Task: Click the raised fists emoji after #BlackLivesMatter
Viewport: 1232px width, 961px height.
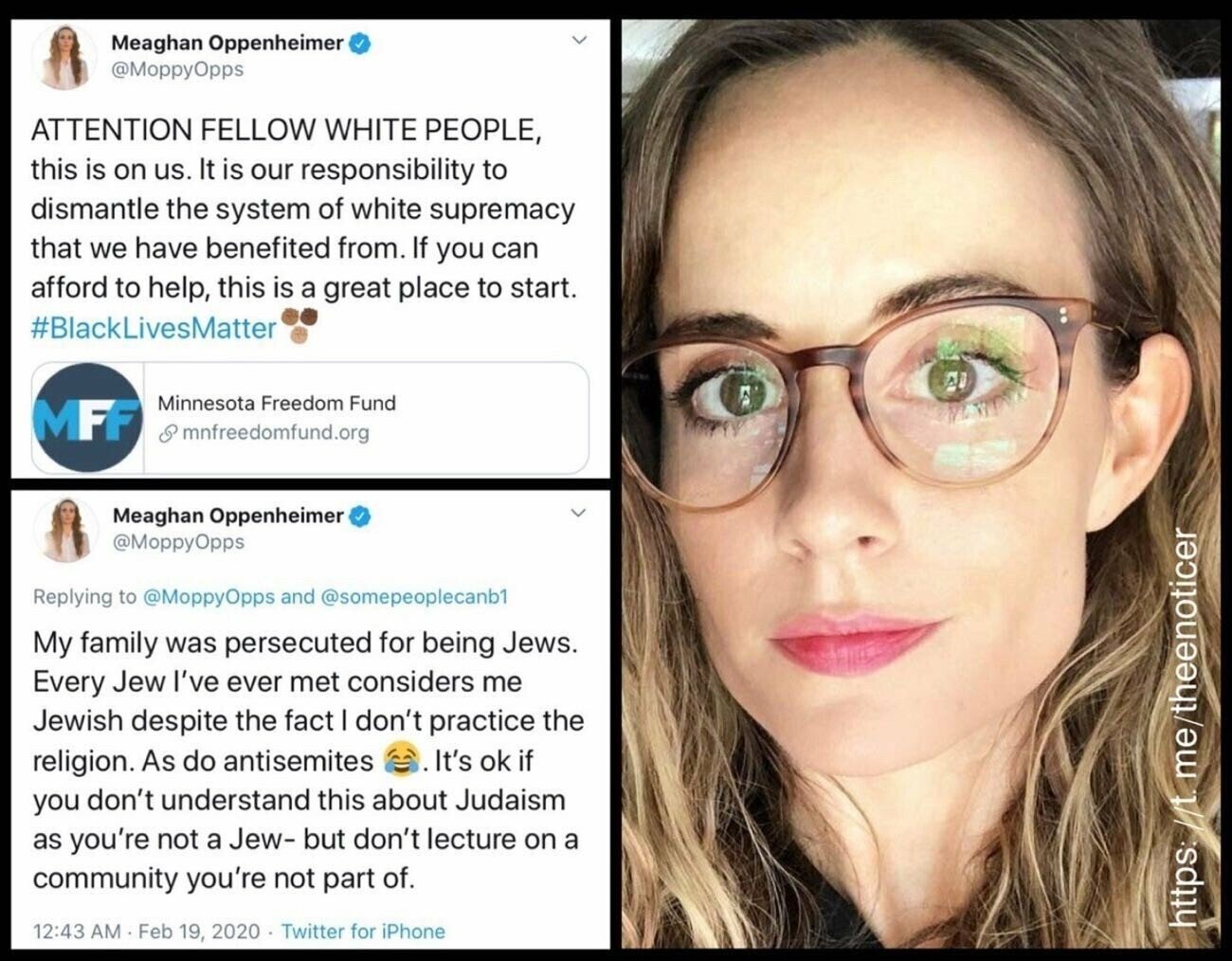Action: tap(299, 325)
